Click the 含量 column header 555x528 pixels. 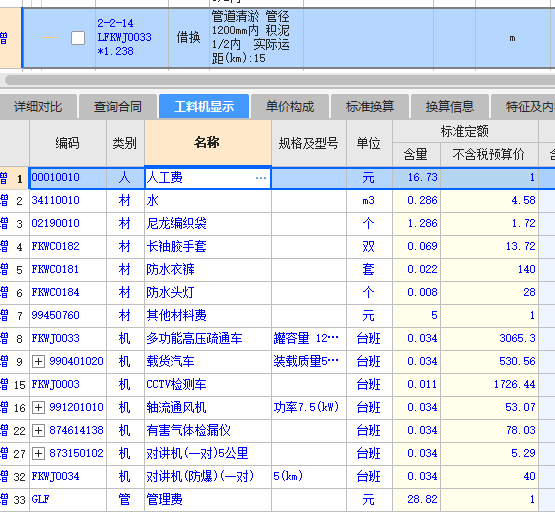click(x=416, y=154)
